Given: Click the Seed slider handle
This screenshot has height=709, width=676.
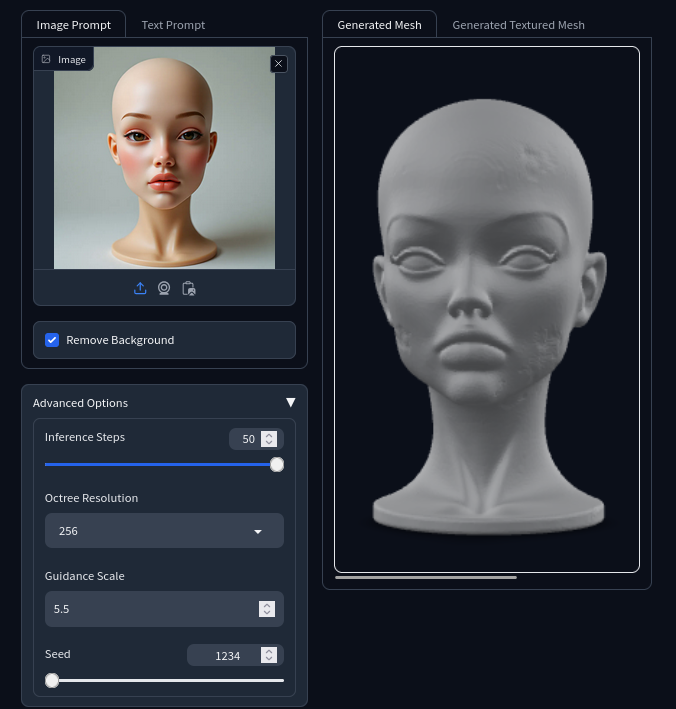Looking at the screenshot, I should (x=52, y=680).
